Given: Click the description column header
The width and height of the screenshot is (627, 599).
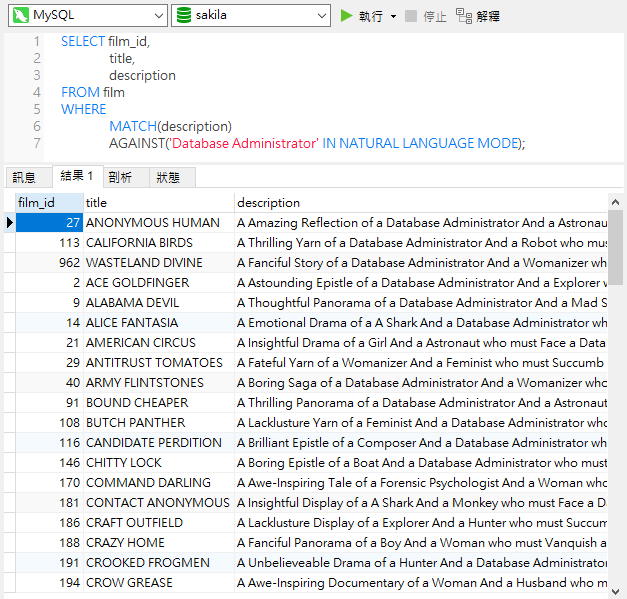Looking at the screenshot, I should coord(268,203).
